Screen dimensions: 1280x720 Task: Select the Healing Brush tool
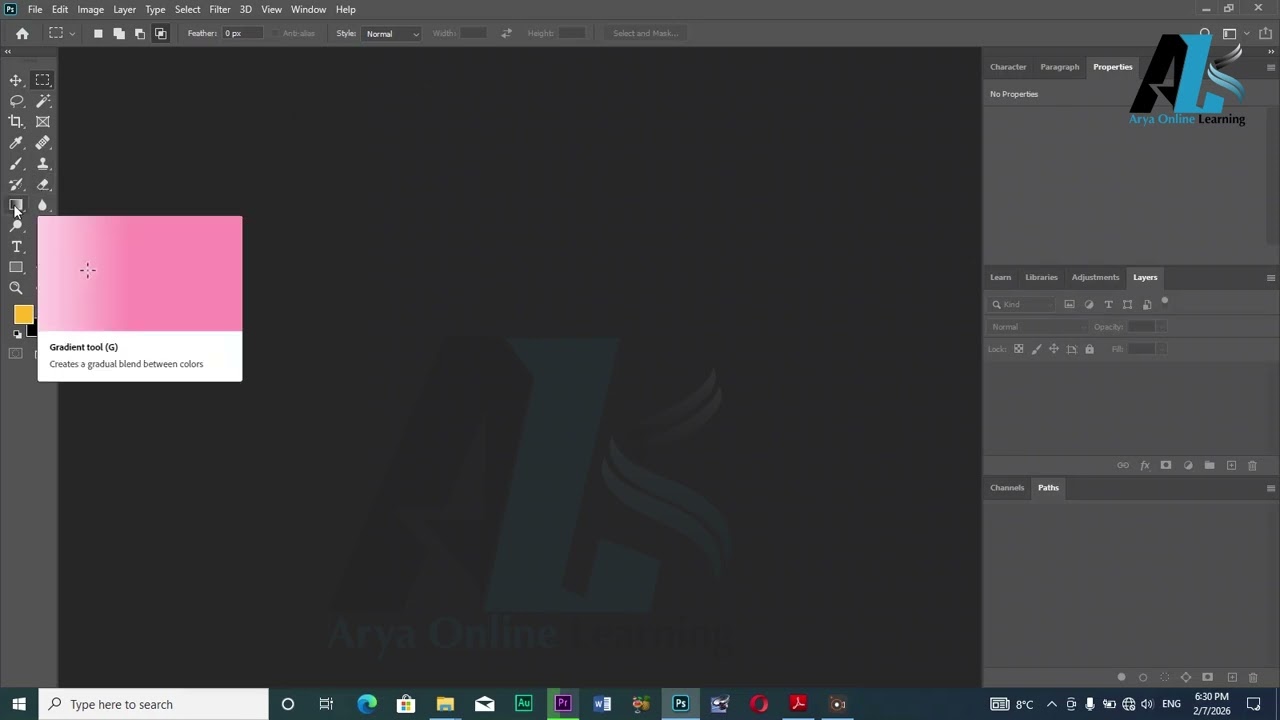[43, 143]
